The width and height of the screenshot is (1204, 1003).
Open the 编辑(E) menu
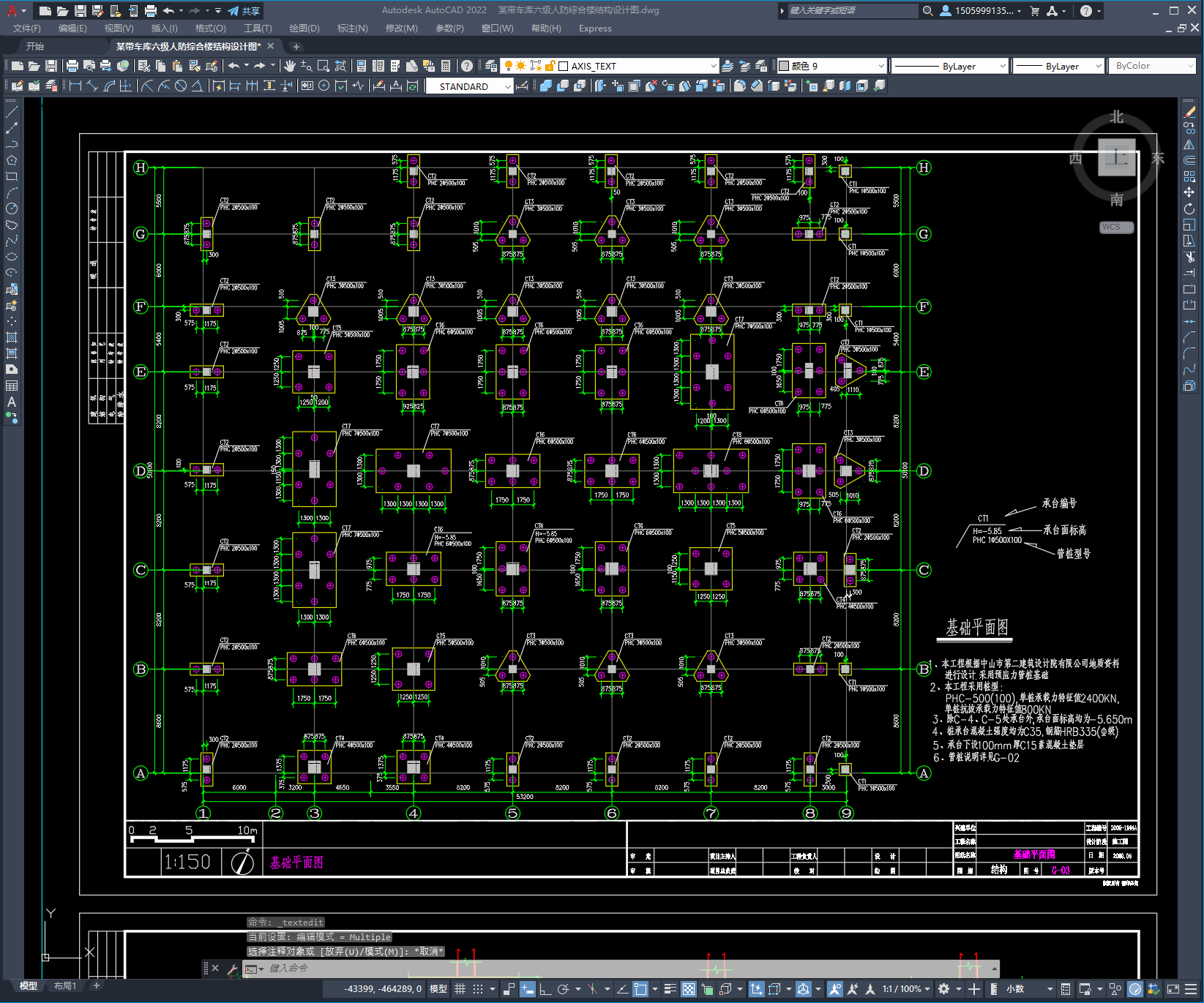(72, 29)
